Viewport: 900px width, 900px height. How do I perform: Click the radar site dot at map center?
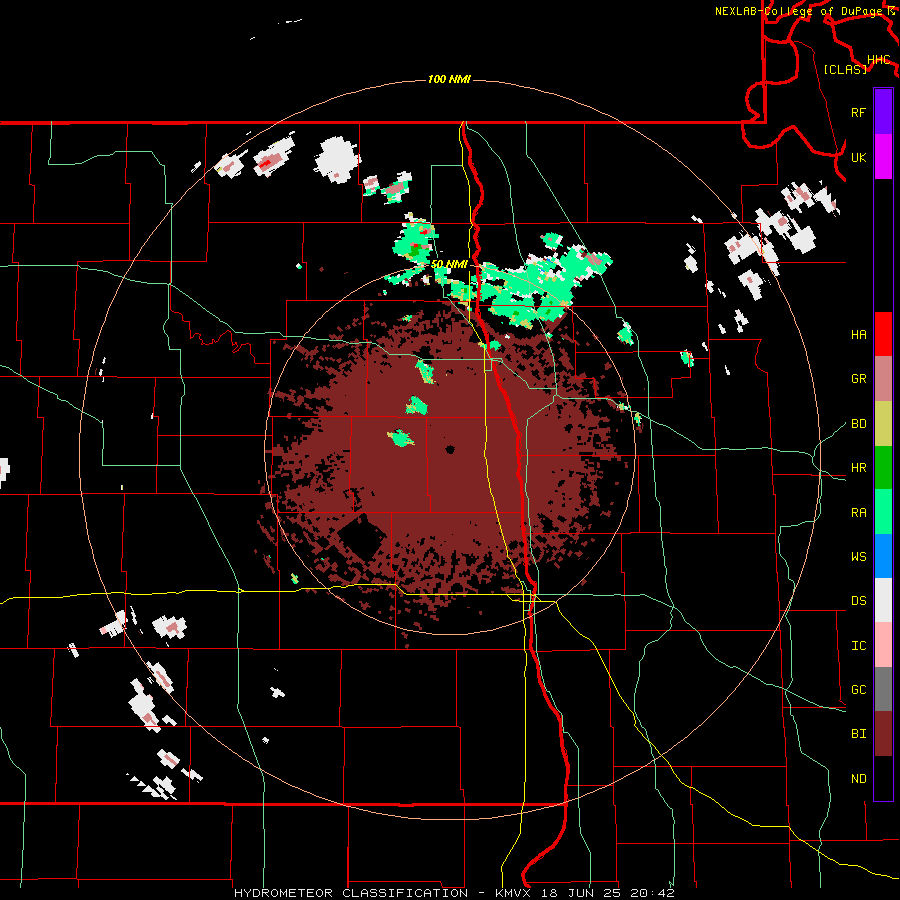pos(449,450)
